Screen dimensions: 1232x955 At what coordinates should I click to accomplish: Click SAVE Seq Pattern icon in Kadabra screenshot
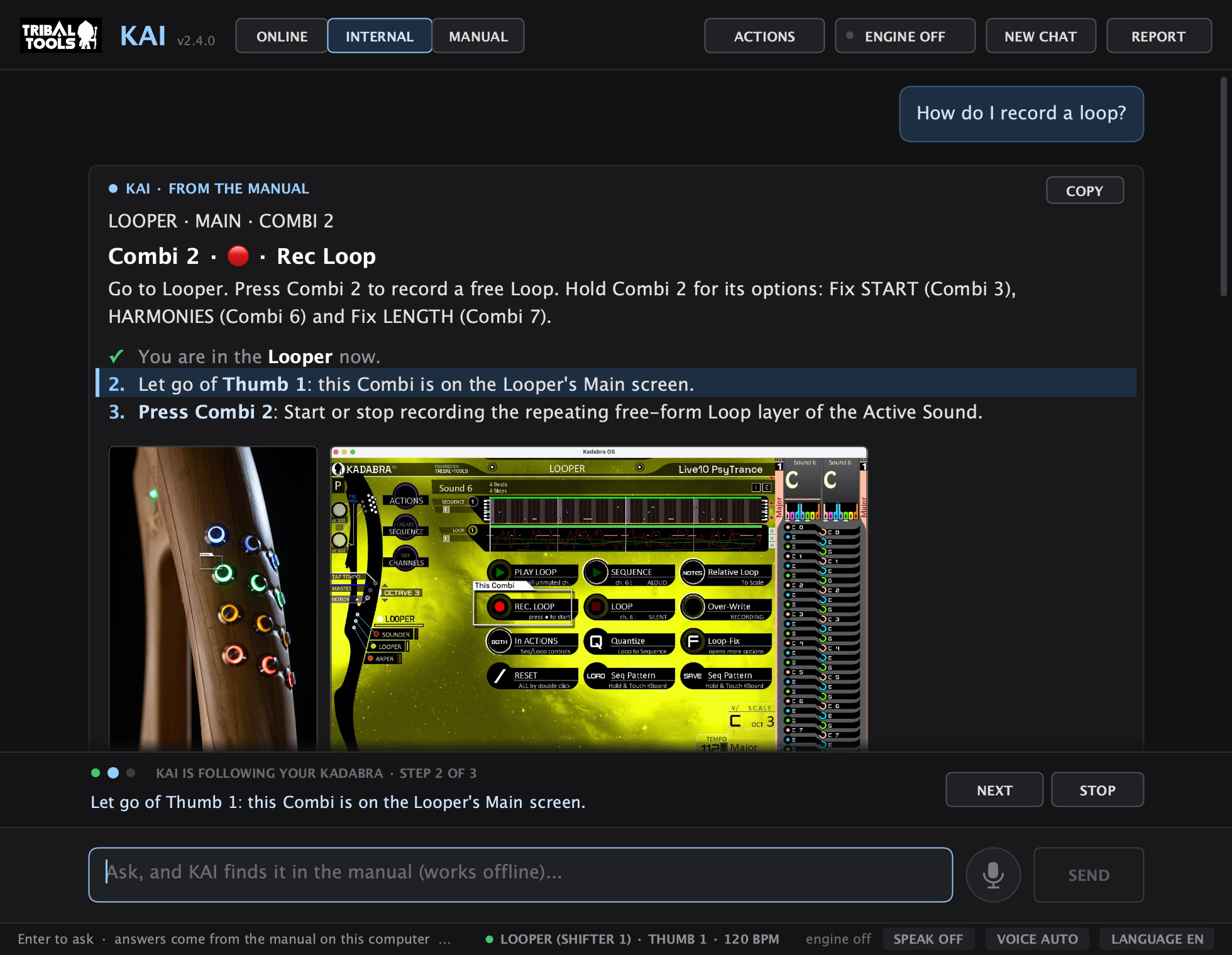click(x=693, y=676)
